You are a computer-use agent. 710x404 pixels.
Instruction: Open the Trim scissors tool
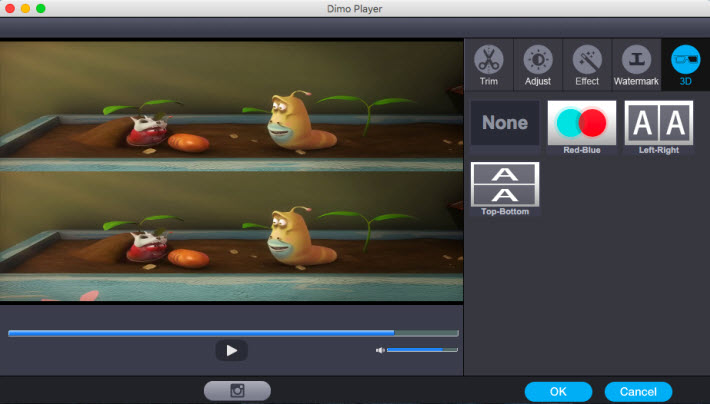pos(489,65)
